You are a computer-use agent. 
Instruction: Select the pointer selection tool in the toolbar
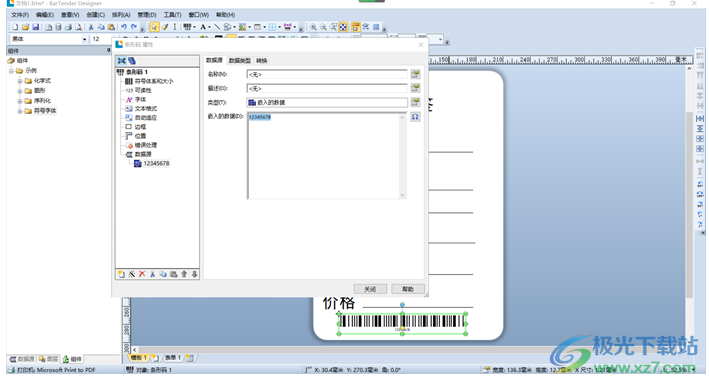154,27
